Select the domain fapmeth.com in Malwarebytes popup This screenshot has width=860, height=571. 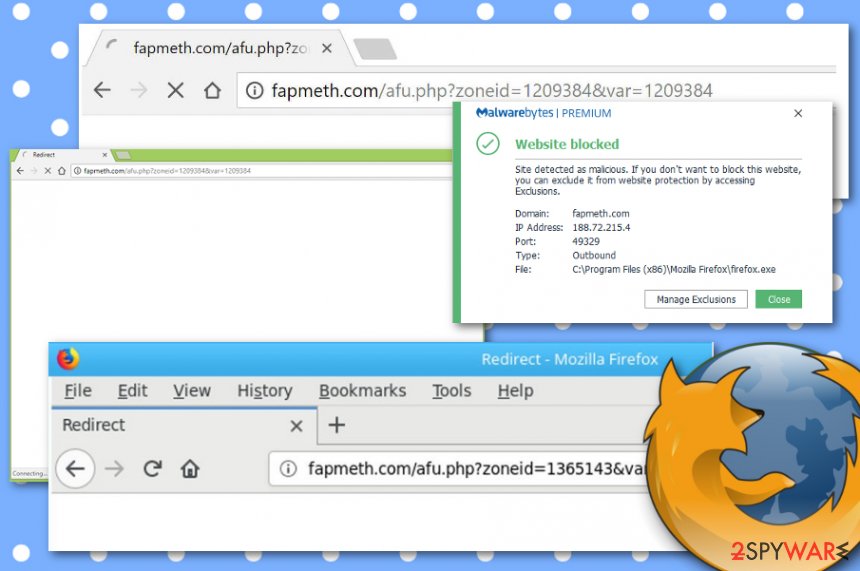tap(601, 214)
